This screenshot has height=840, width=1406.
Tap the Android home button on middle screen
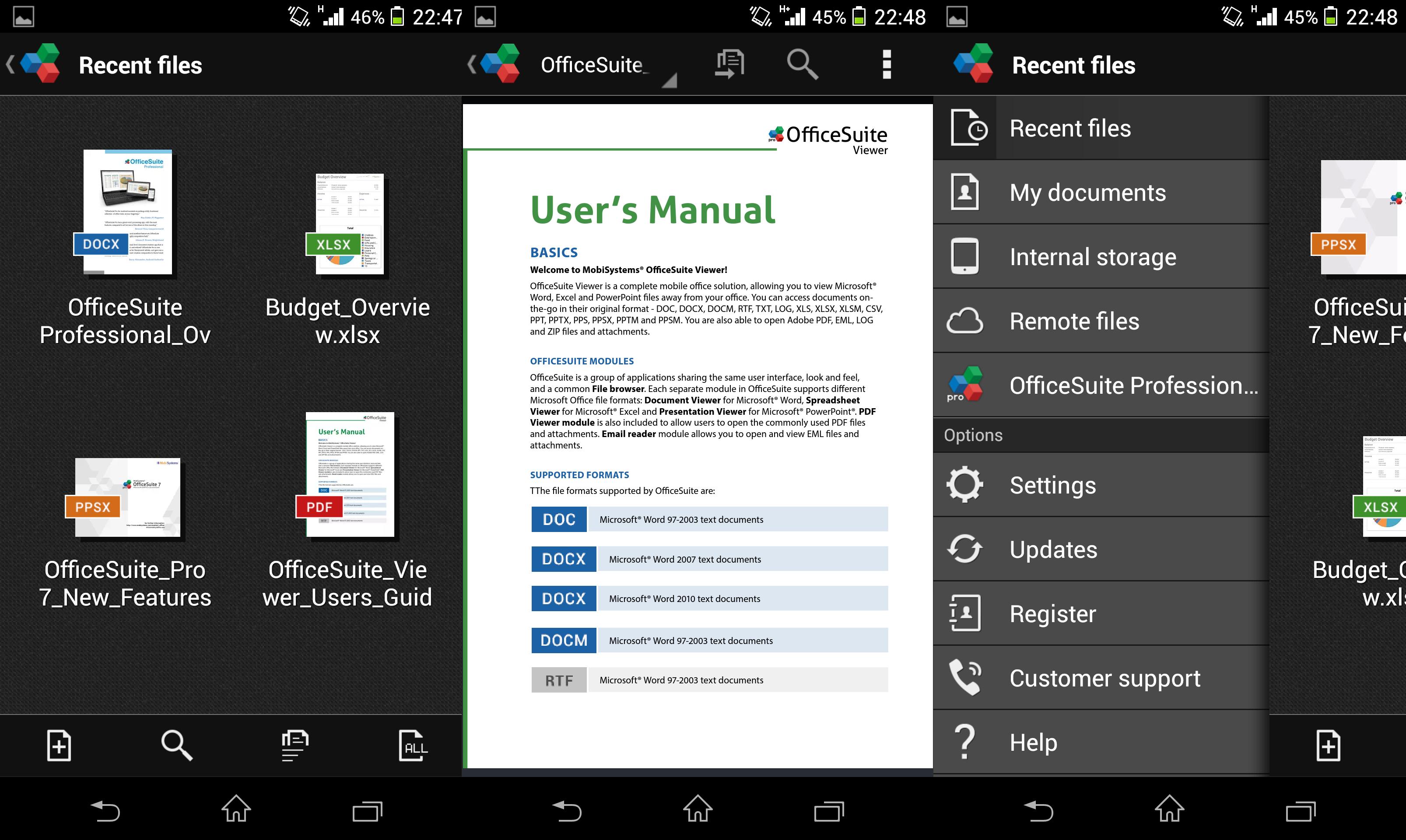pyautogui.click(x=698, y=808)
